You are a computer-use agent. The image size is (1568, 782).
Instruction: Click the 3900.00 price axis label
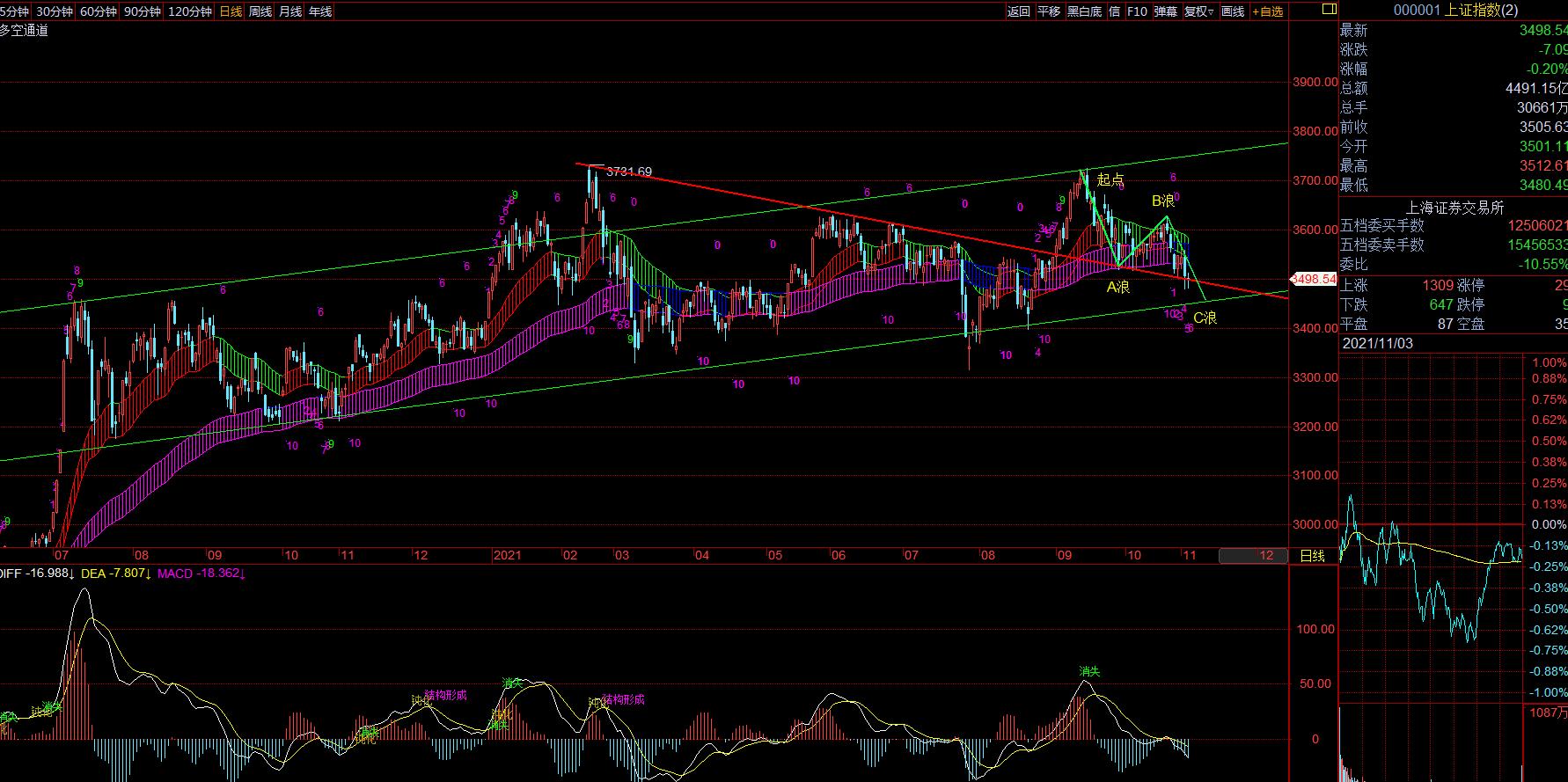pyautogui.click(x=1315, y=82)
